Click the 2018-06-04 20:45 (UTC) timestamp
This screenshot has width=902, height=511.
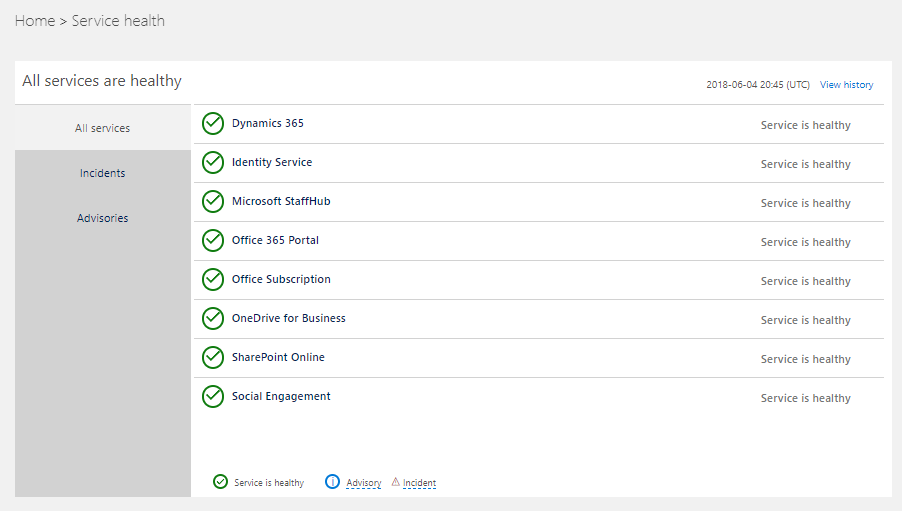758,85
